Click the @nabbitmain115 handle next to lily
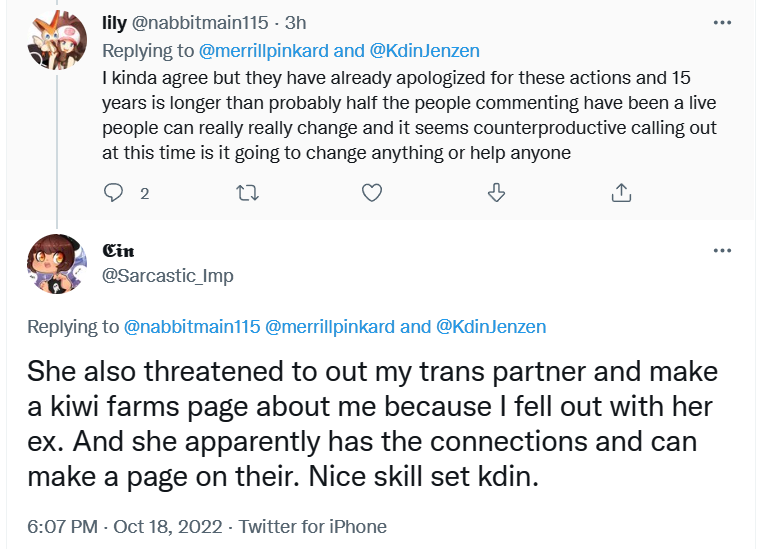Viewport: 761px width, 549px height. tap(200, 23)
